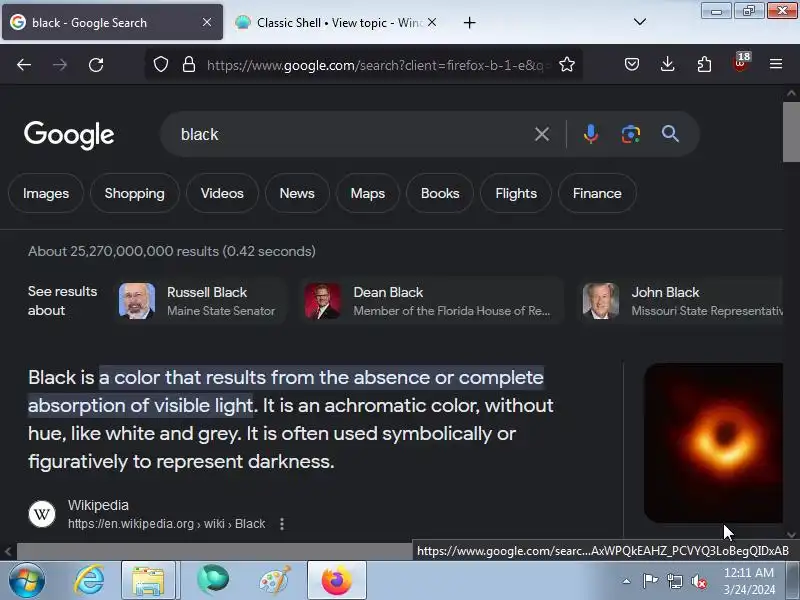Save page to Pocket icon
Image resolution: width=800 pixels, height=600 pixels.
(632, 64)
